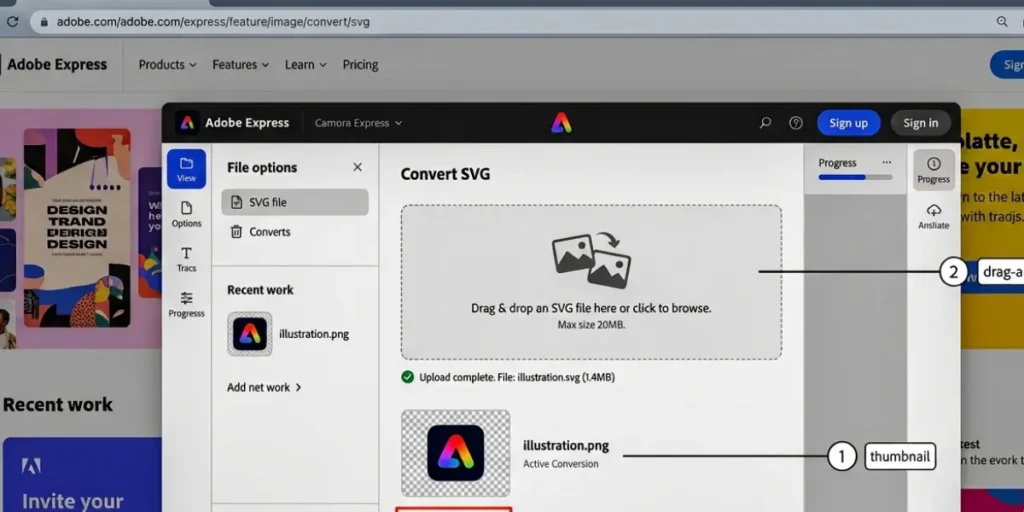Click the Convert SVG heading
The height and width of the screenshot is (512, 1024).
[445, 174]
